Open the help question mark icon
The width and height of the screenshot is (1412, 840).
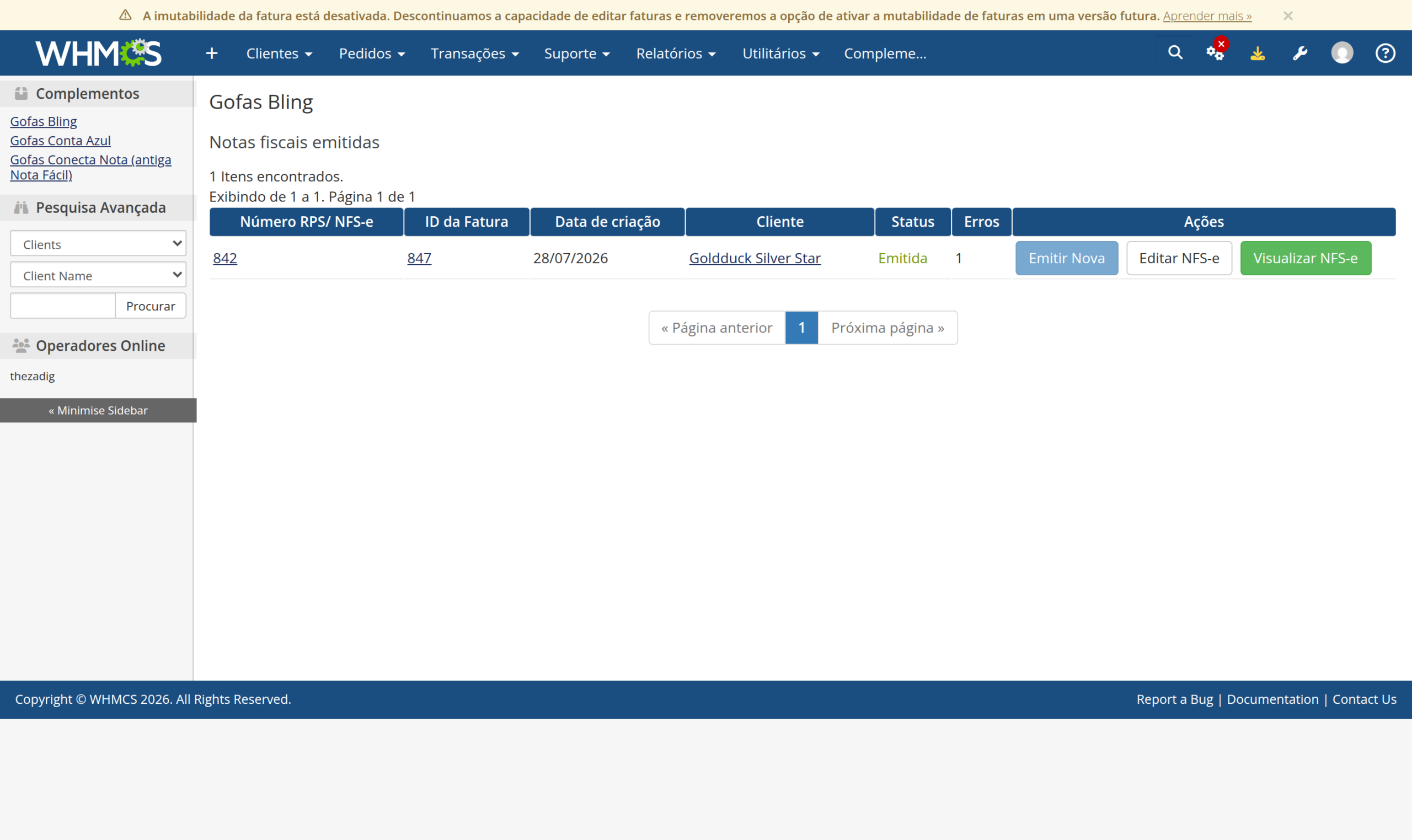[x=1386, y=53]
